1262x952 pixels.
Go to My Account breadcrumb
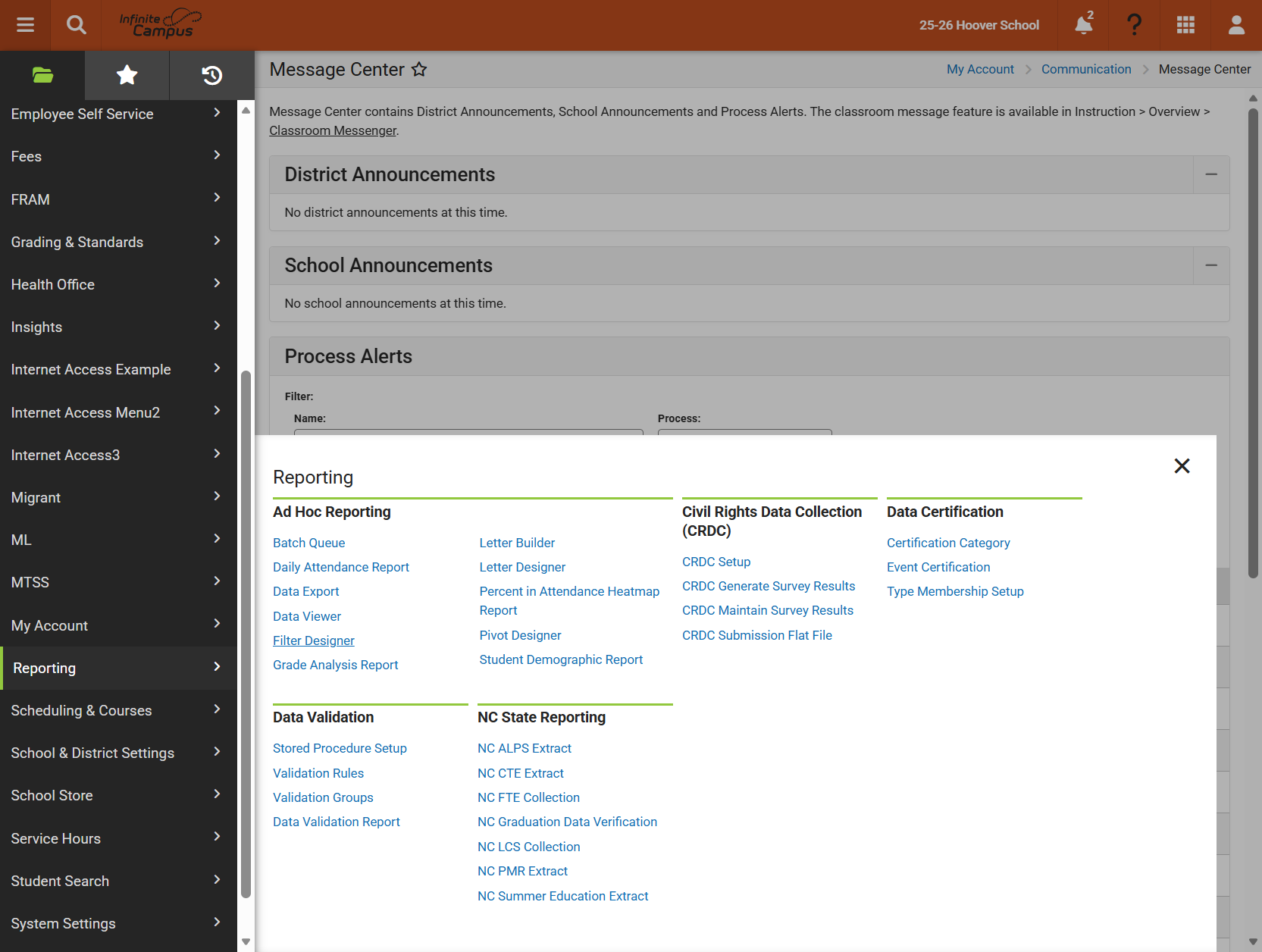tap(980, 69)
